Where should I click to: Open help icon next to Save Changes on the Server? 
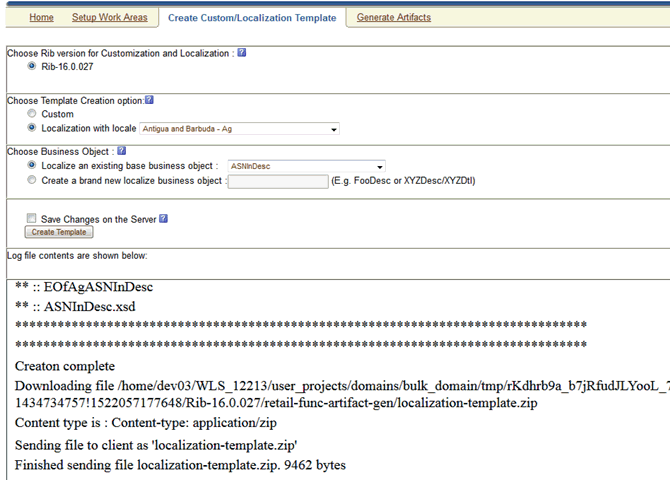point(163,219)
